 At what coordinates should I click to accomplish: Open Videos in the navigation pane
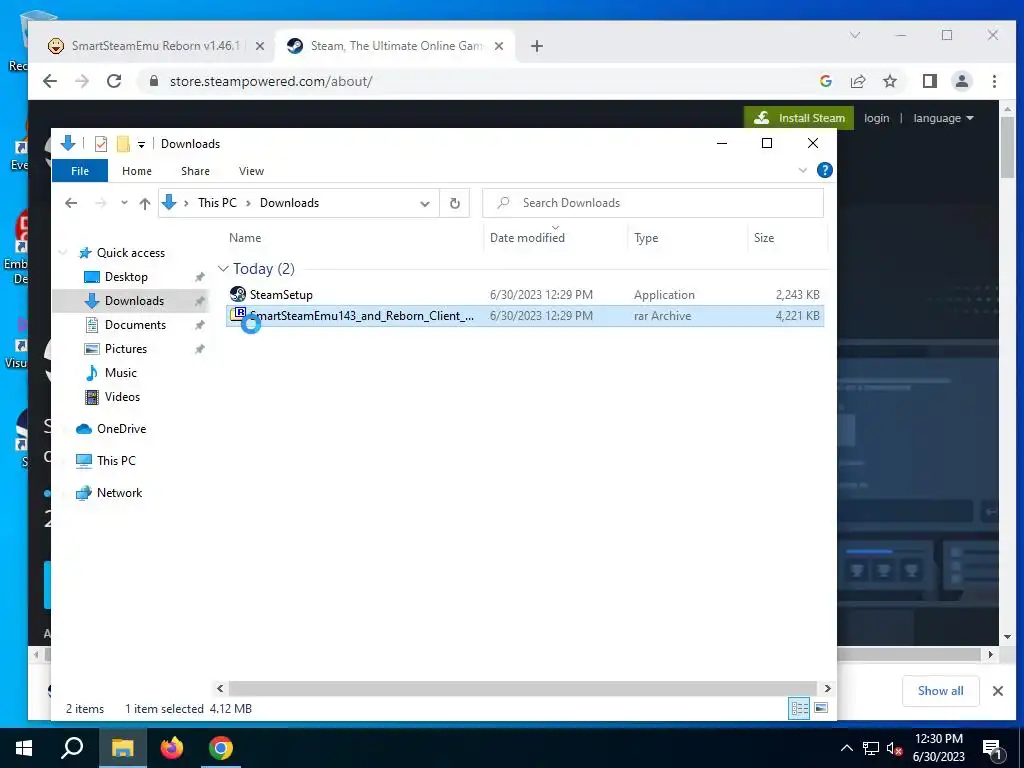pyautogui.click(x=122, y=397)
